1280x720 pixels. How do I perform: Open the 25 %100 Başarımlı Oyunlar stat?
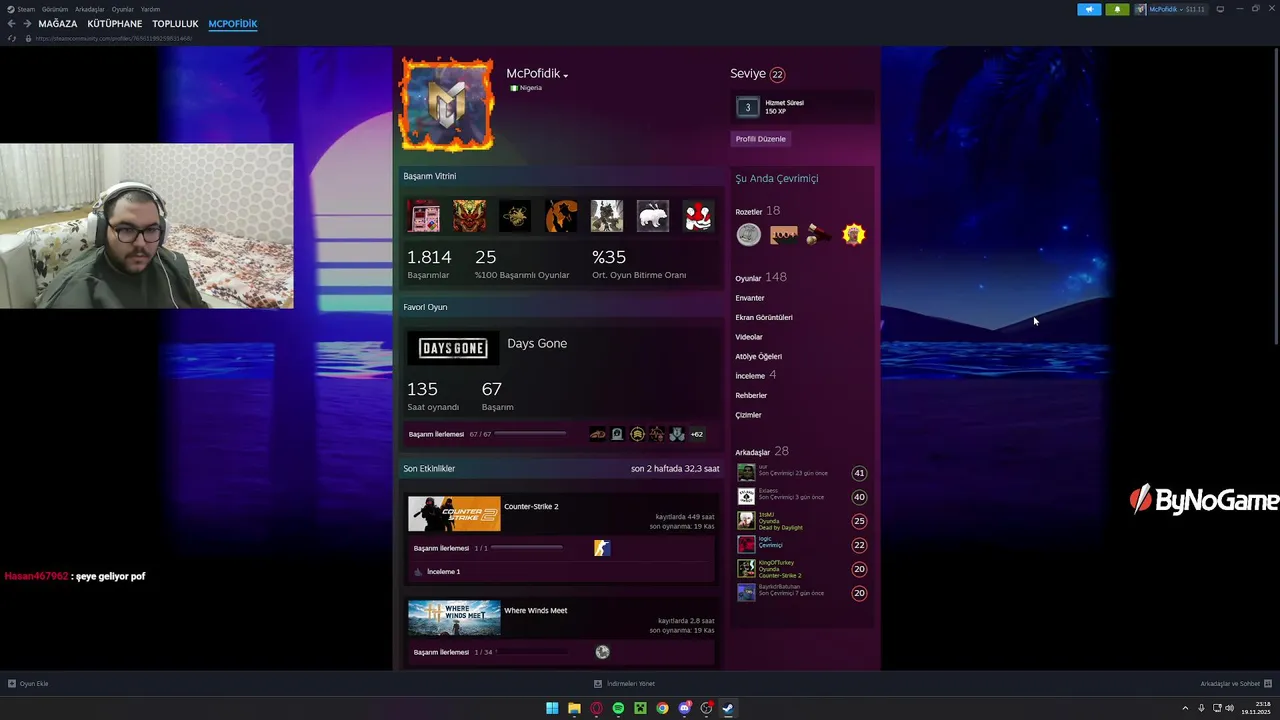(522, 264)
